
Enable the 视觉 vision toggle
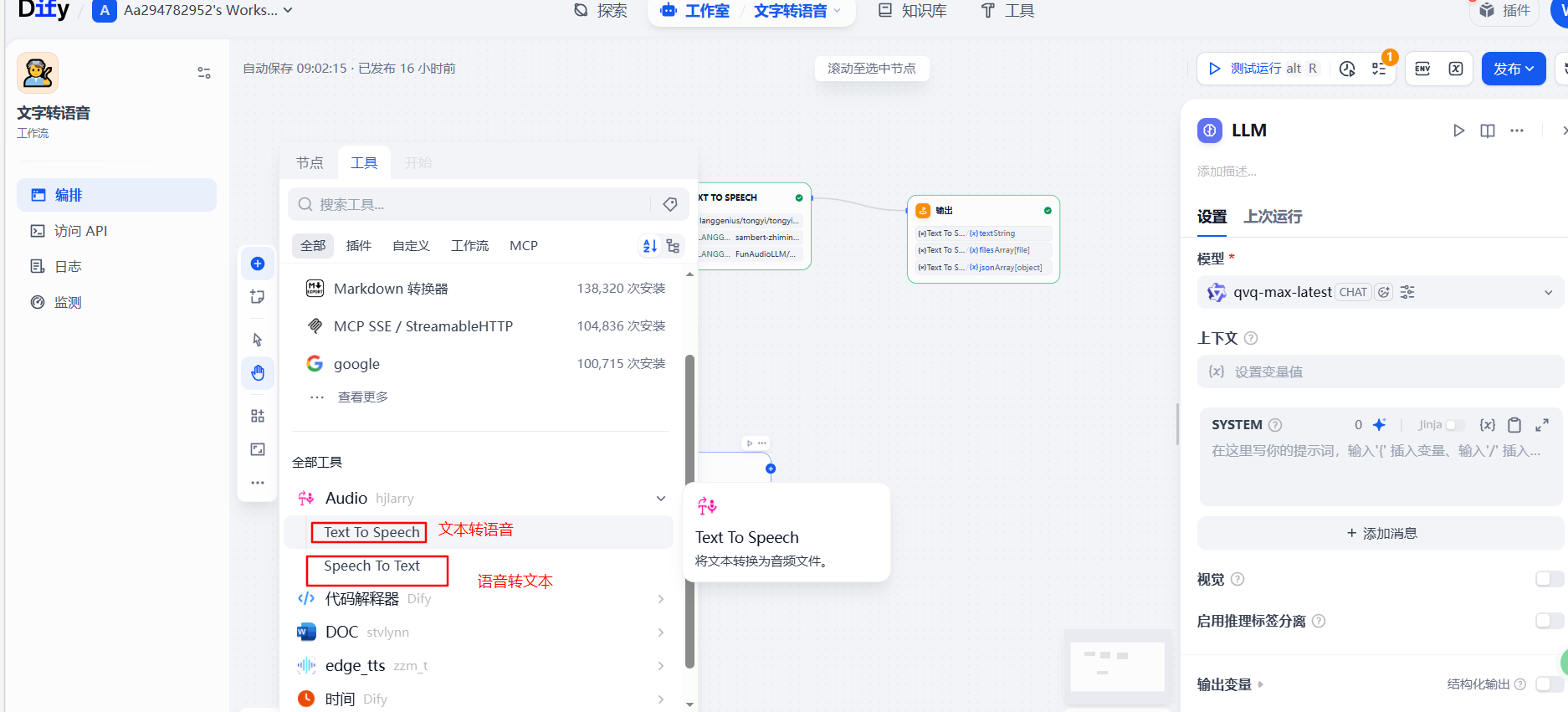[1550, 579]
